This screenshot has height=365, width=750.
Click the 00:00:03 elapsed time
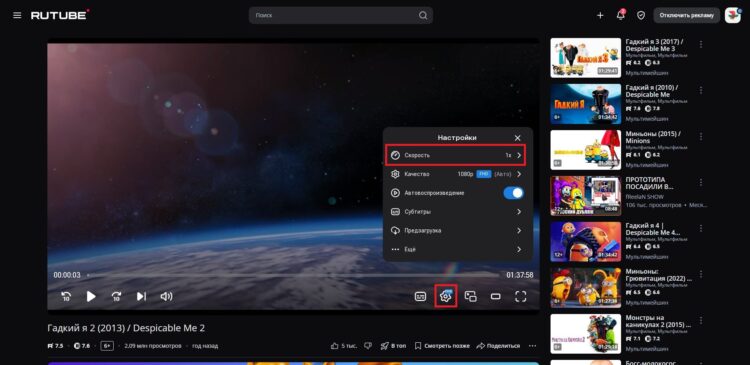click(x=67, y=275)
